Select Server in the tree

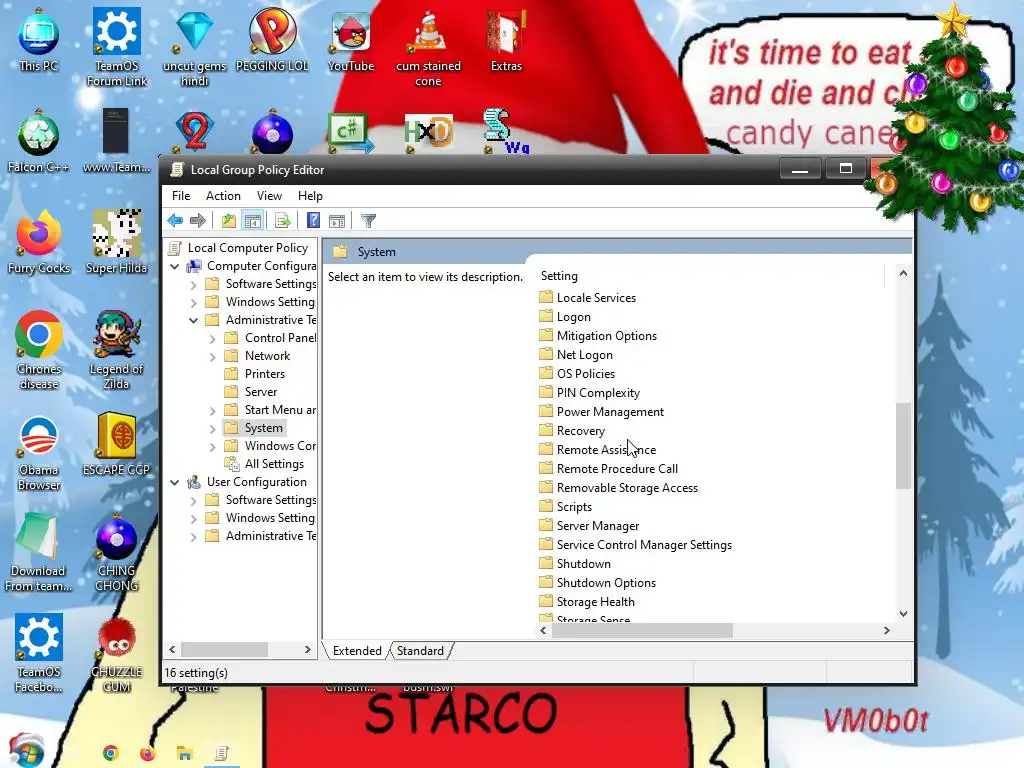pos(261,392)
